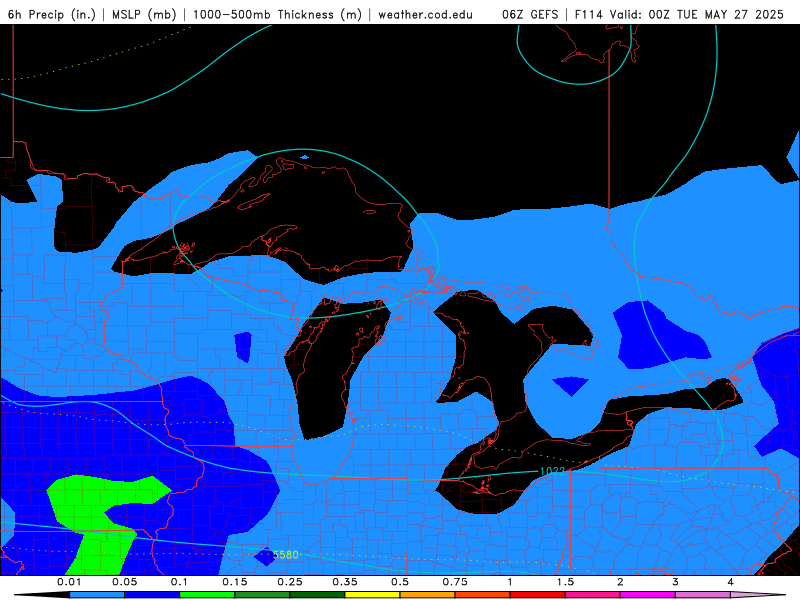Click the "6h Precip (in.)" title text
The image size is (800, 600).
52,14
